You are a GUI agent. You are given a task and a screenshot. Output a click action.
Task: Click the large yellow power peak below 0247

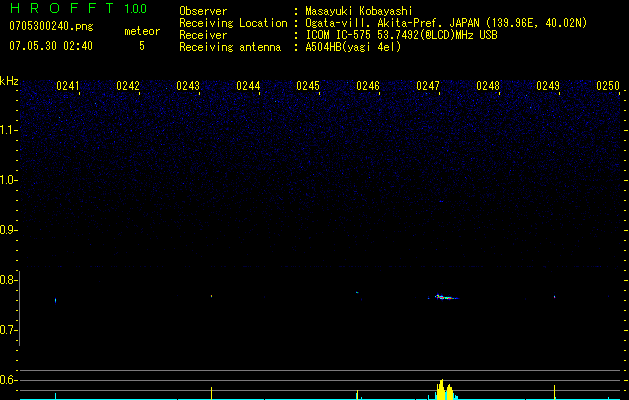point(444,390)
